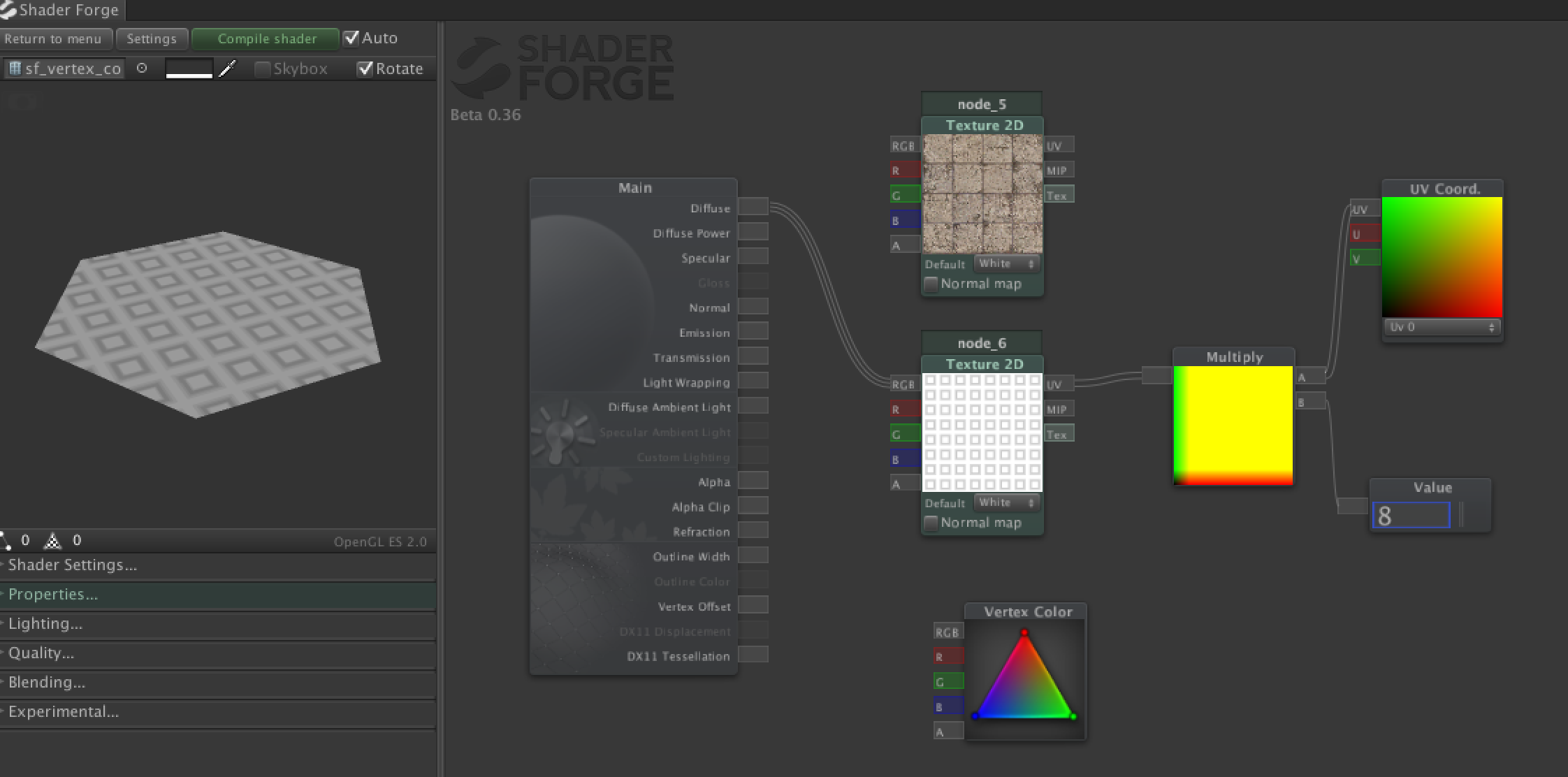Click the Diffuse input connector on Main
The width and height of the screenshot is (1568, 777).
pos(753,207)
